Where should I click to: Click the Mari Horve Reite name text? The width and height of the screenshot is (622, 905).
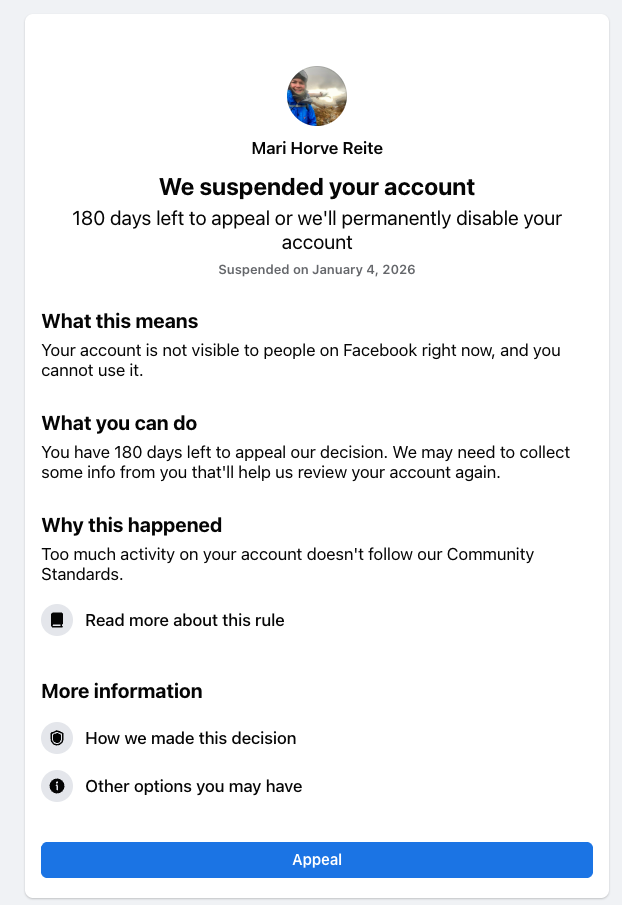tap(317, 148)
